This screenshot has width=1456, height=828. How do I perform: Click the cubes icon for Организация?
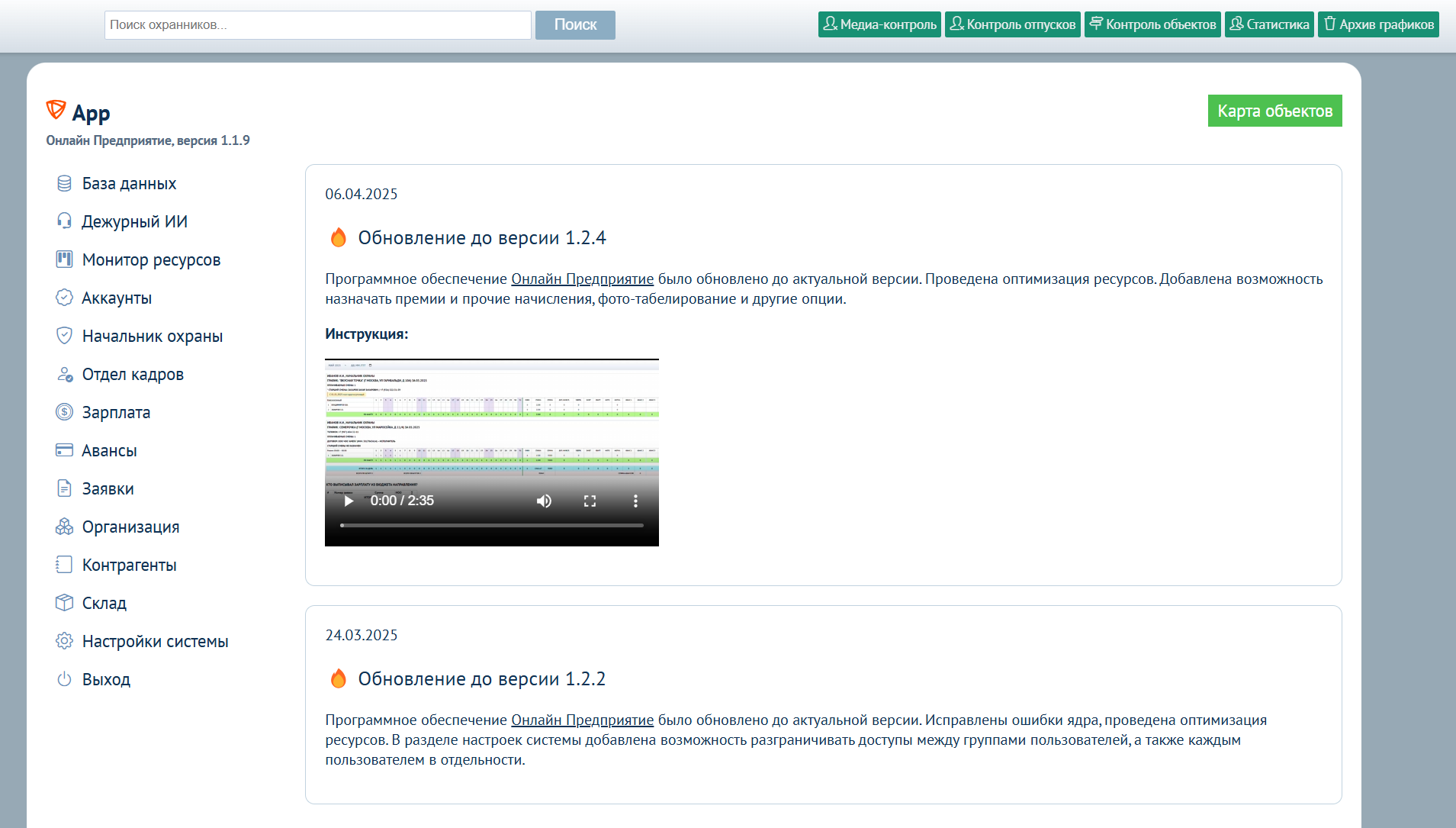tap(64, 527)
